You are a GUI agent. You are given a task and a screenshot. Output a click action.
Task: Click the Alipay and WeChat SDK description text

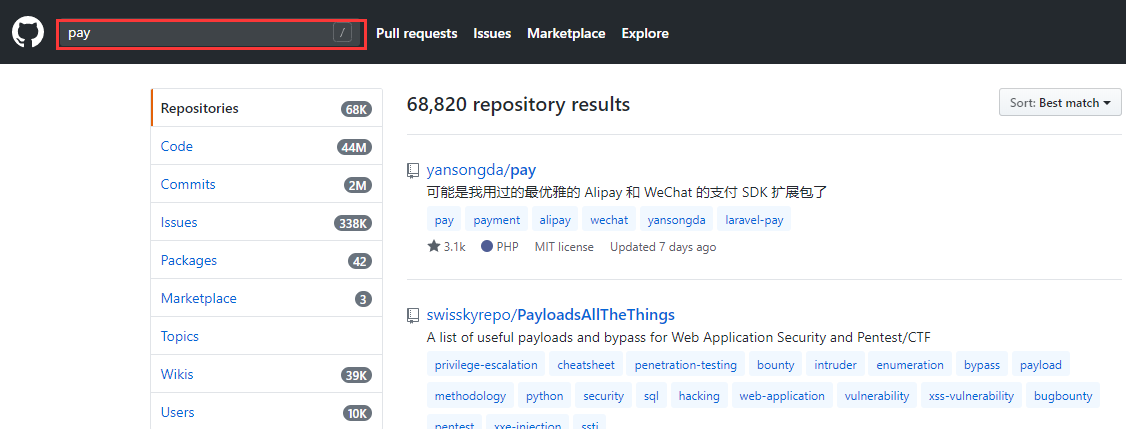point(627,193)
